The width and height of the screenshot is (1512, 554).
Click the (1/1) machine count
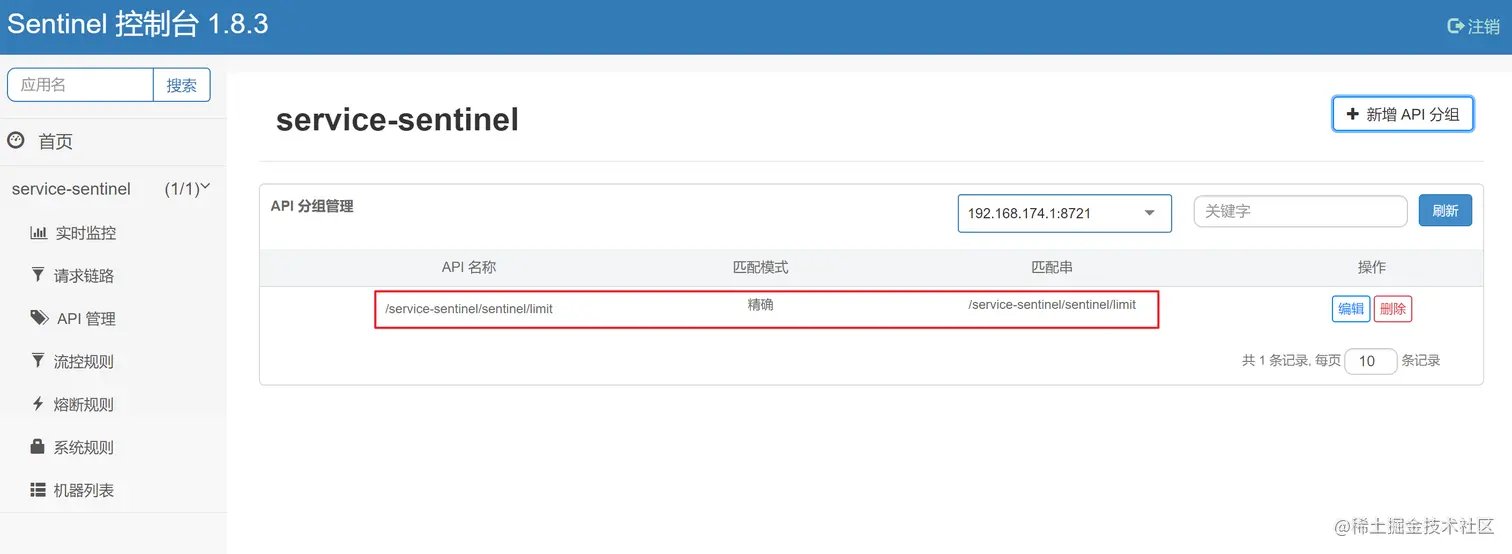(x=182, y=189)
